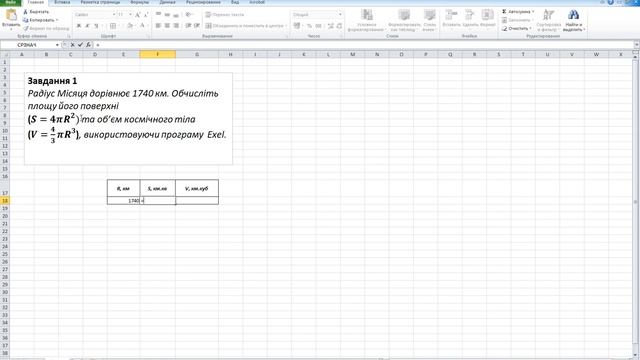
Task: Align text right
Action: pyautogui.click(x=176, y=26)
